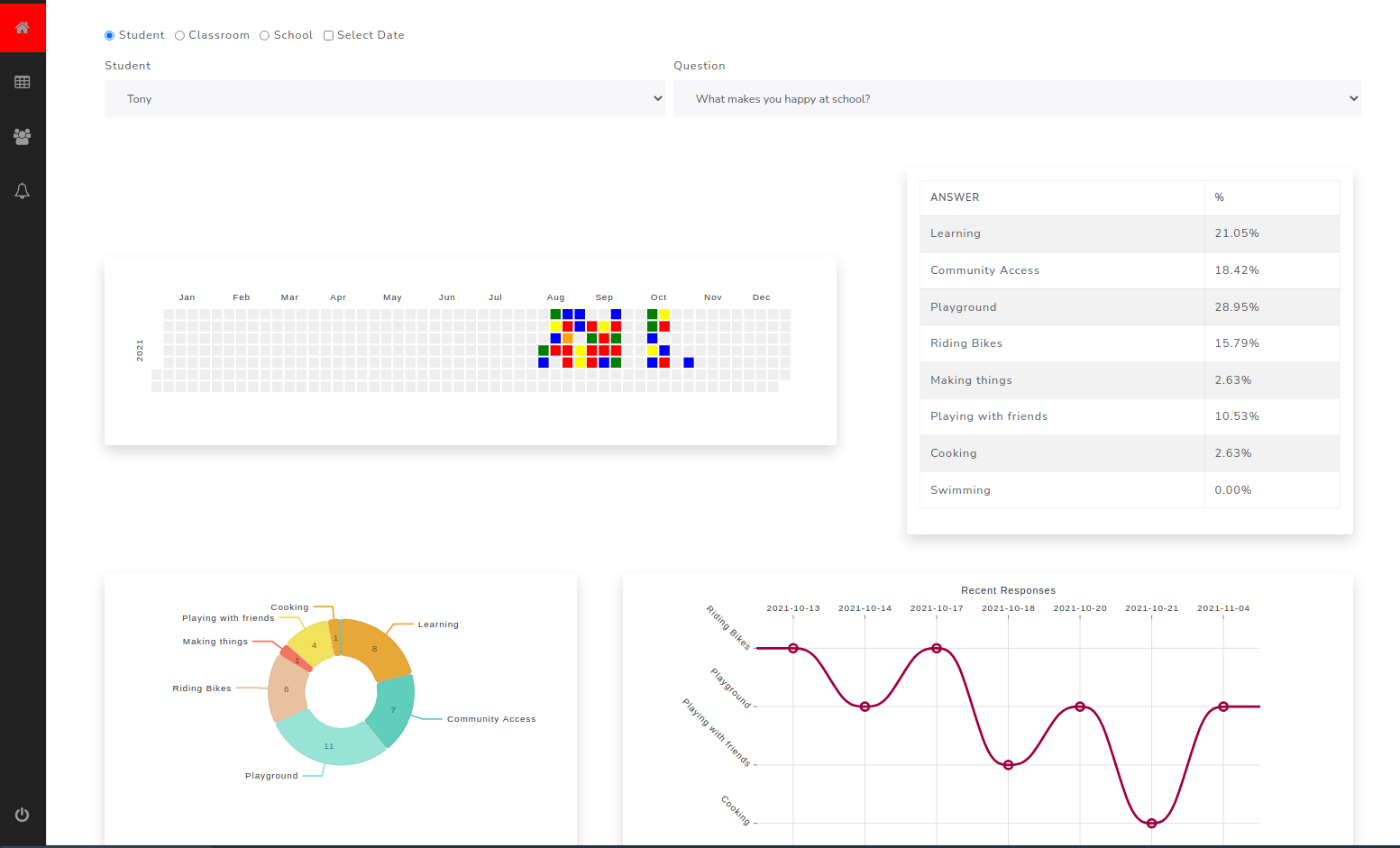Select the School radio button
The width and height of the screenshot is (1400, 848).
click(x=264, y=35)
